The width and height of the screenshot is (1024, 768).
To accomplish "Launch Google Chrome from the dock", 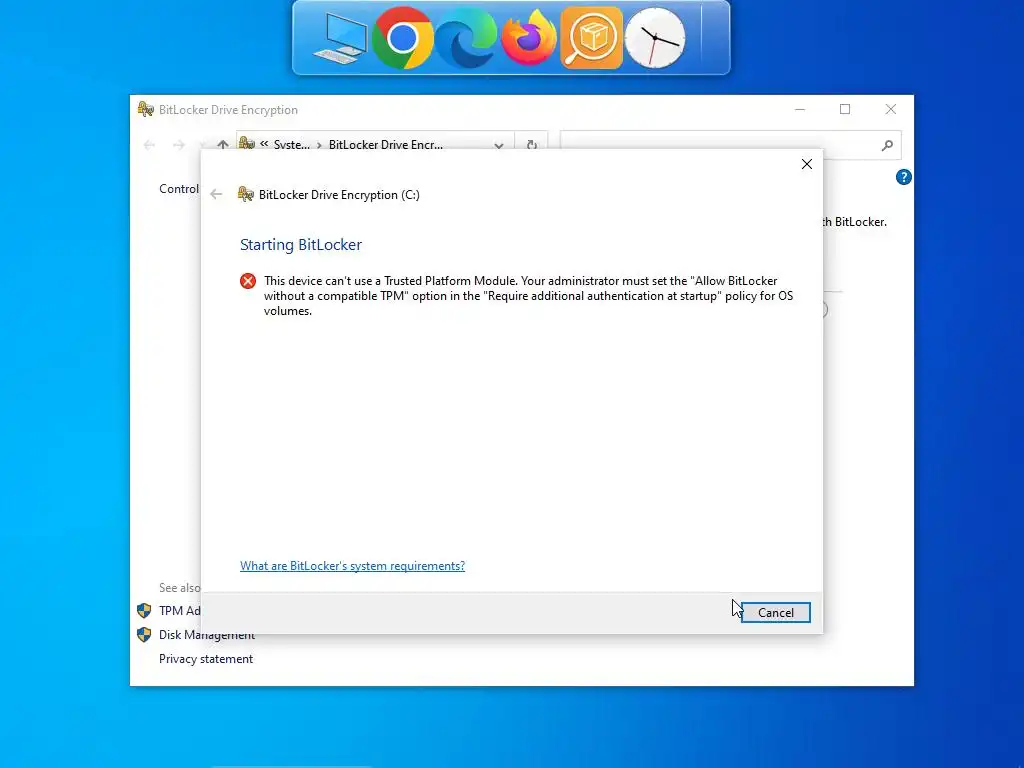I will [x=402, y=38].
